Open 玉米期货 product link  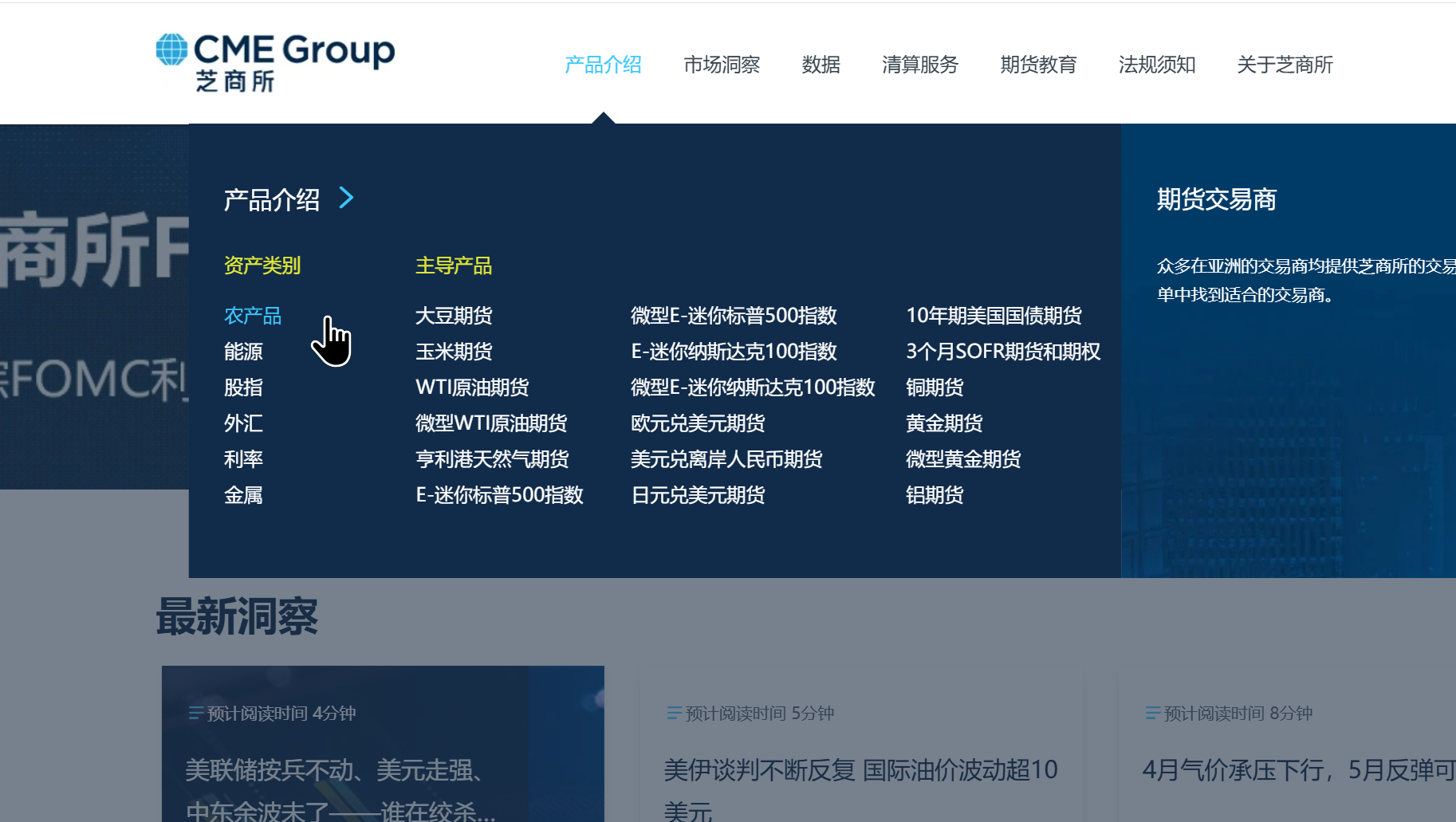[454, 352]
